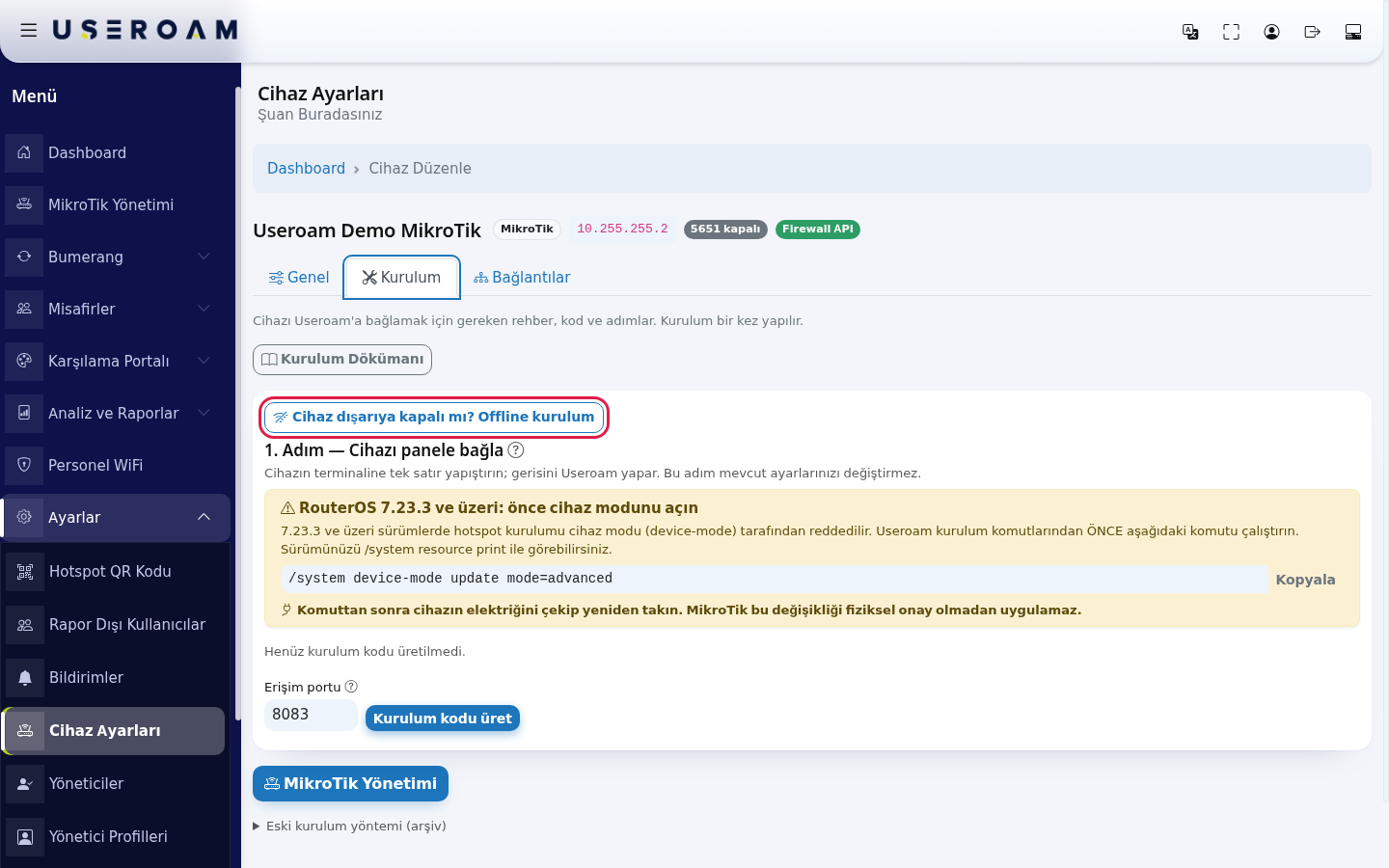Open the Bağlantılar tab
Image resolution: width=1389 pixels, height=868 pixels.
[522, 278]
